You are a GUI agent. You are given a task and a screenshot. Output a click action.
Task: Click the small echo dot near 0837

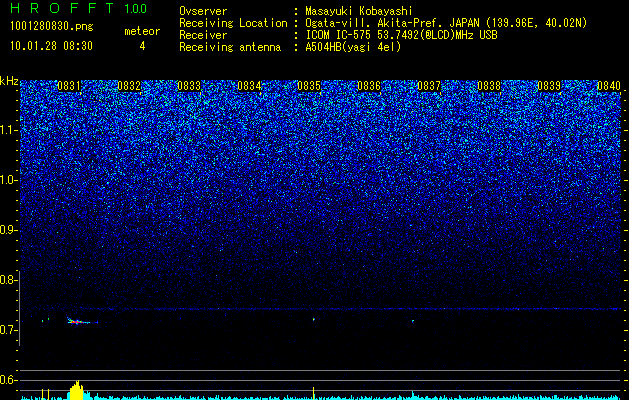coord(413,321)
